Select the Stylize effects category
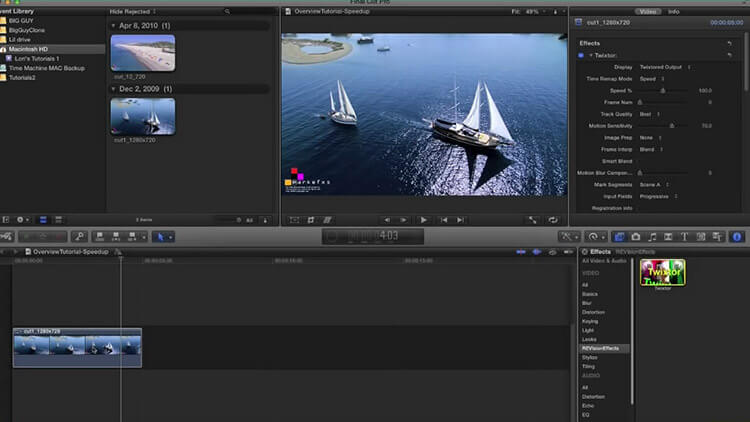The image size is (750, 422). (x=589, y=357)
